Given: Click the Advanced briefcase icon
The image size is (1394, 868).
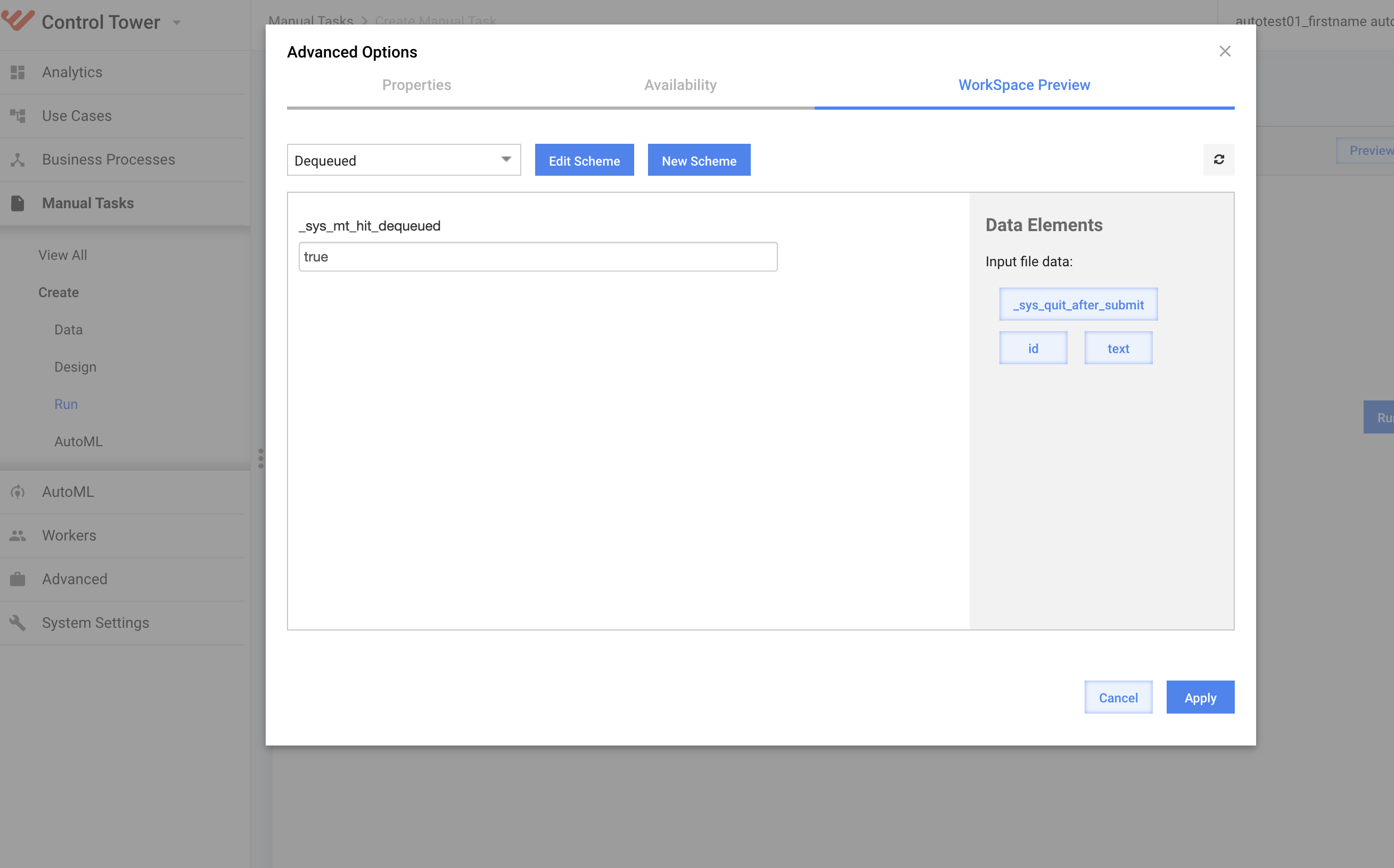Looking at the screenshot, I should 18,579.
